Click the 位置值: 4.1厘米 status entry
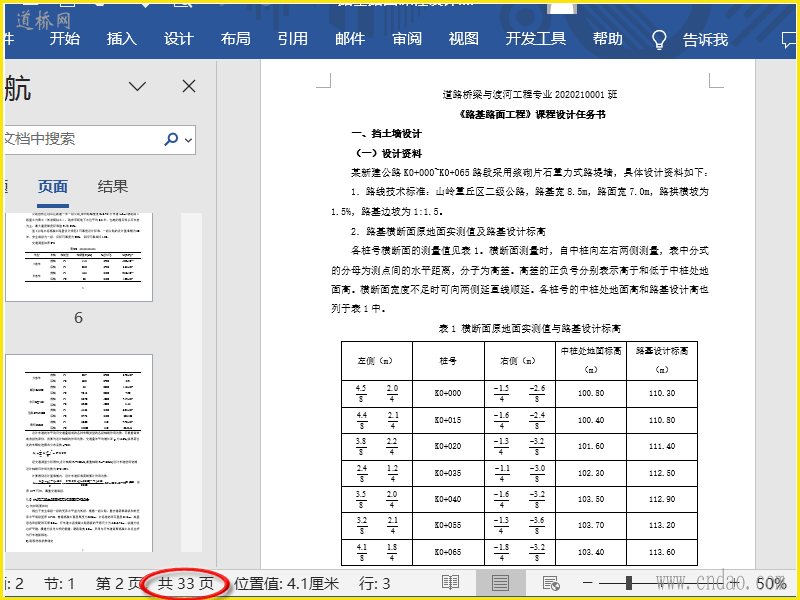The image size is (800, 600). coord(287,583)
